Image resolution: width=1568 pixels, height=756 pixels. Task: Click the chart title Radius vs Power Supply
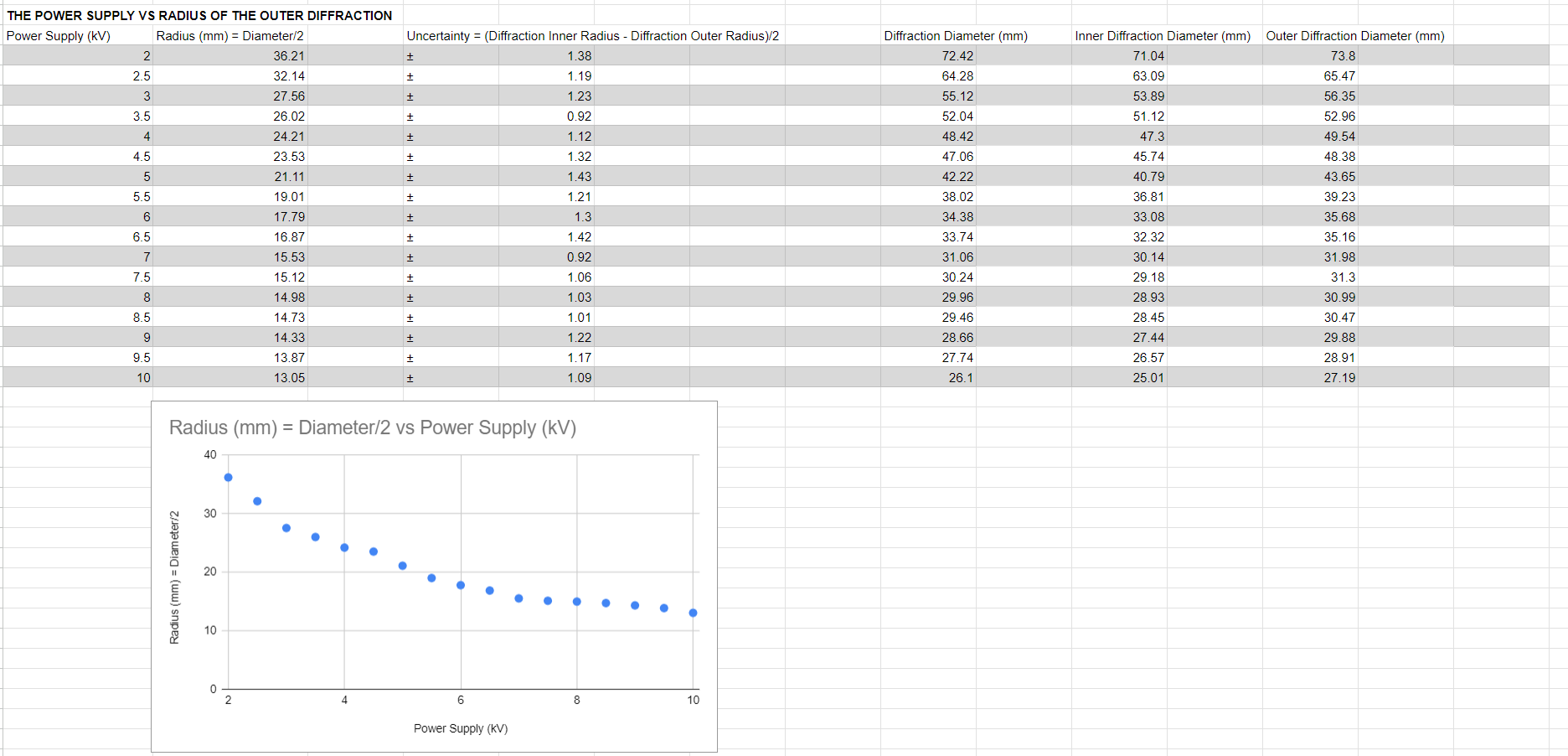(x=373, y=427)
